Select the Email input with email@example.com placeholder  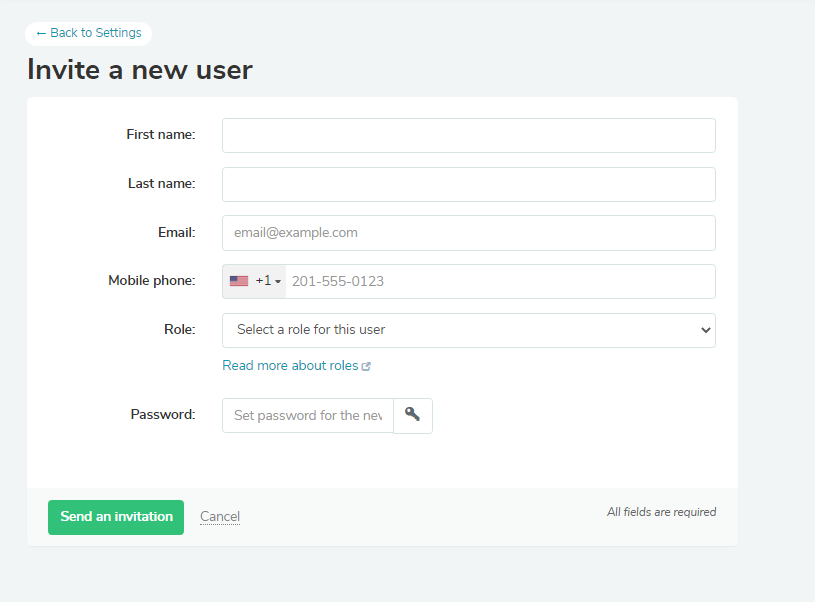468,233
